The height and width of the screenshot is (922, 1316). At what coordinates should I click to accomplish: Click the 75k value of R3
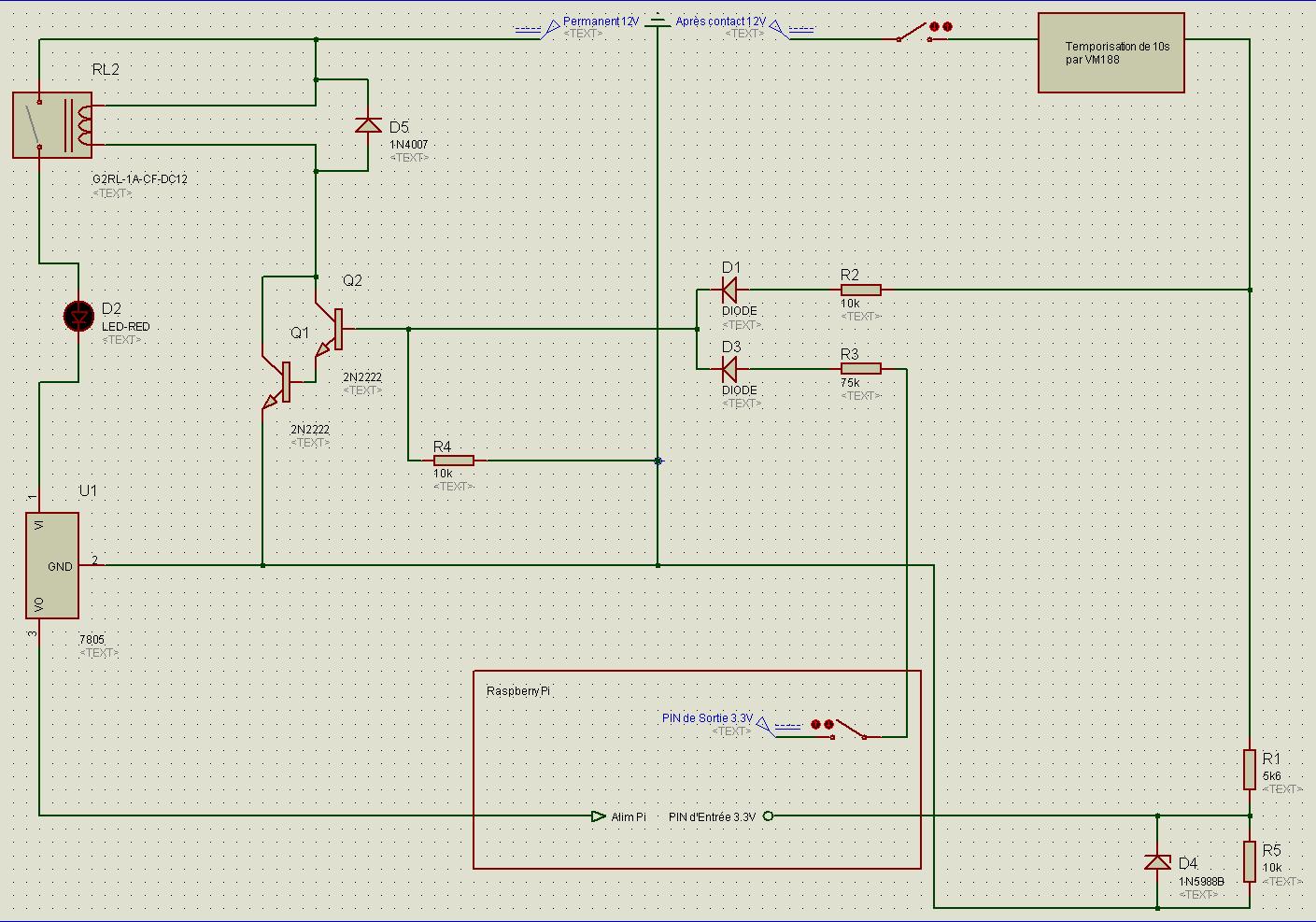(x=850, y=383)
